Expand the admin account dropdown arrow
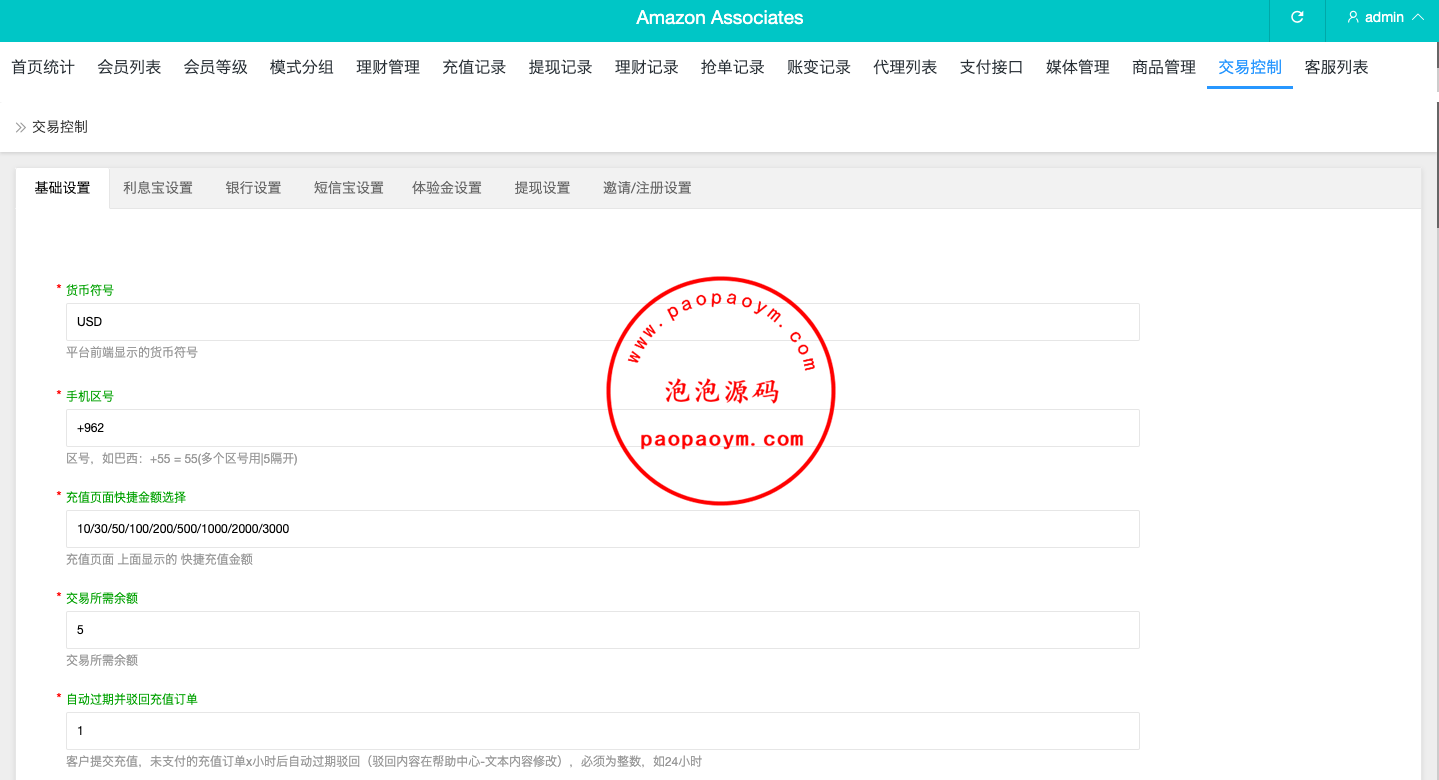This screenshot has width=1439, height=780. click(1417, 18)
